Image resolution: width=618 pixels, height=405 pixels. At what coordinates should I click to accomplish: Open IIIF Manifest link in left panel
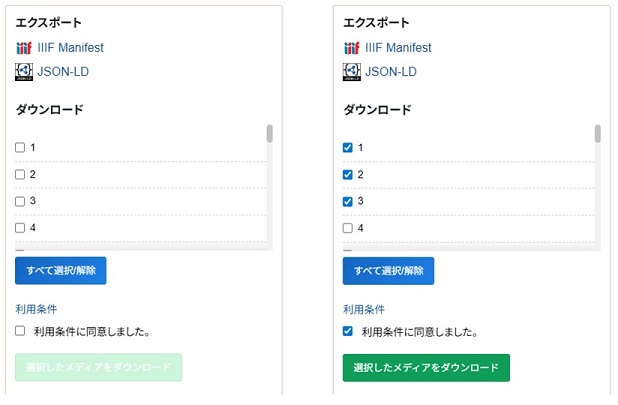(70, 48)
